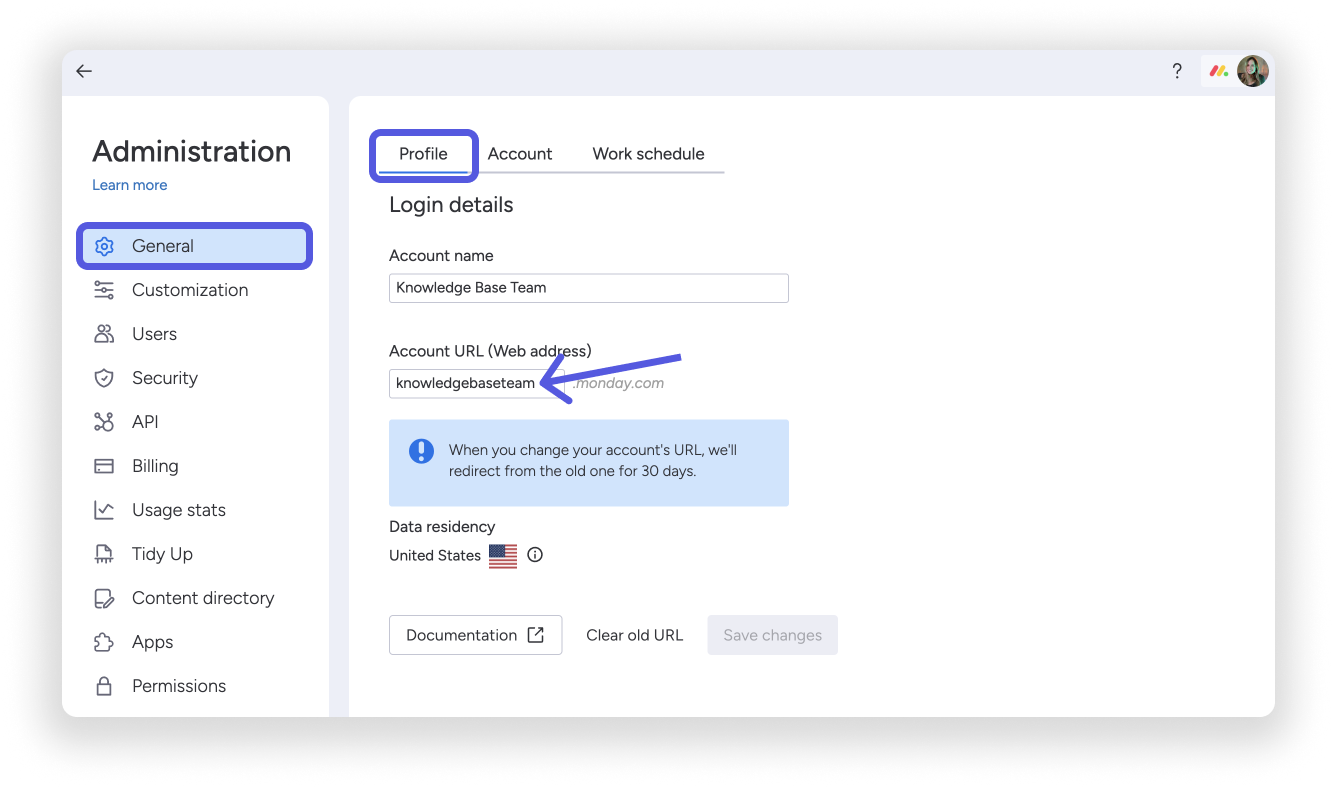Viewport: 1333px width, 787px height.
Task: Open the General settings gear icon
Action: pyautogui.click(x=104, y=245)
